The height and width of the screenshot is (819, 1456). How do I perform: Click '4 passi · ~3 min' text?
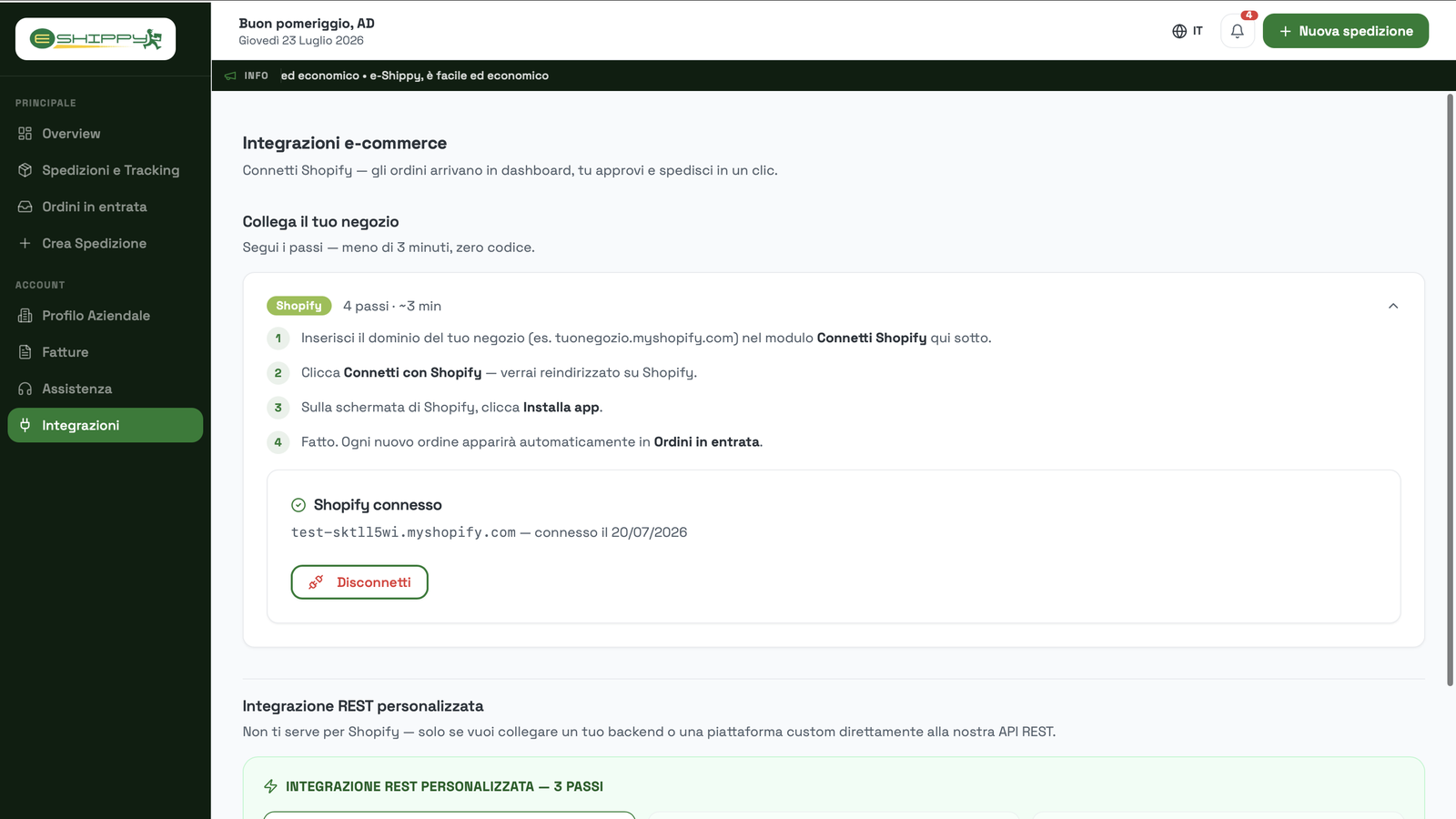[x=392, y=306]
